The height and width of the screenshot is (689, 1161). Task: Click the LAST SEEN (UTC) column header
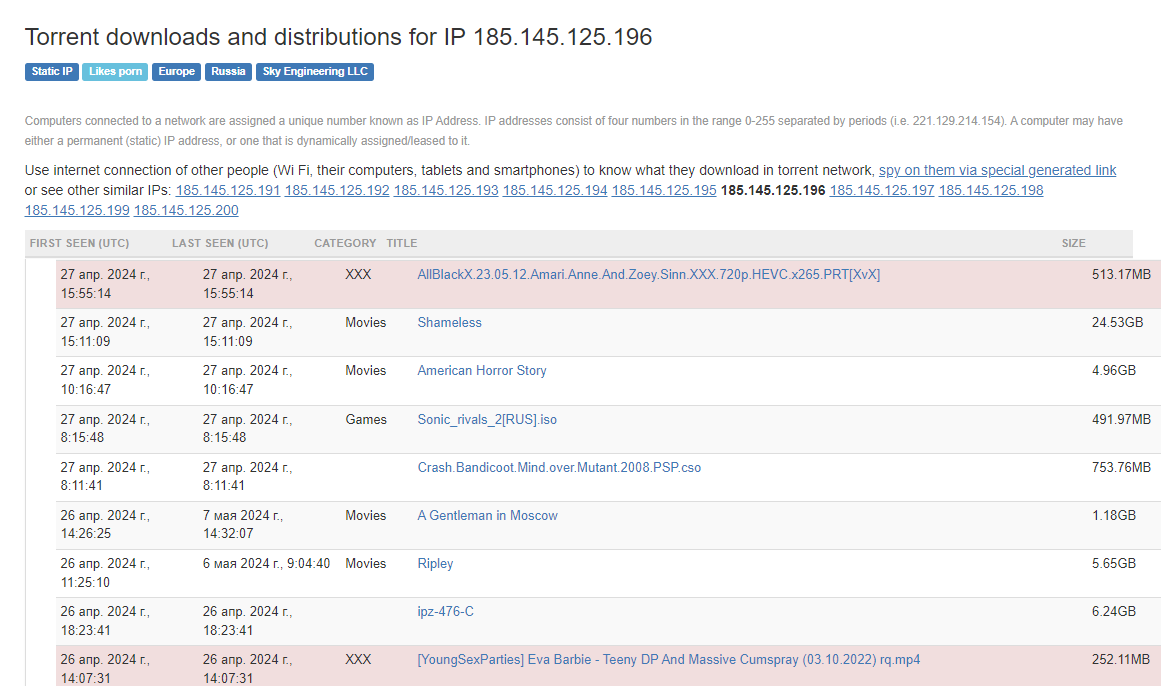coord(220,243)
